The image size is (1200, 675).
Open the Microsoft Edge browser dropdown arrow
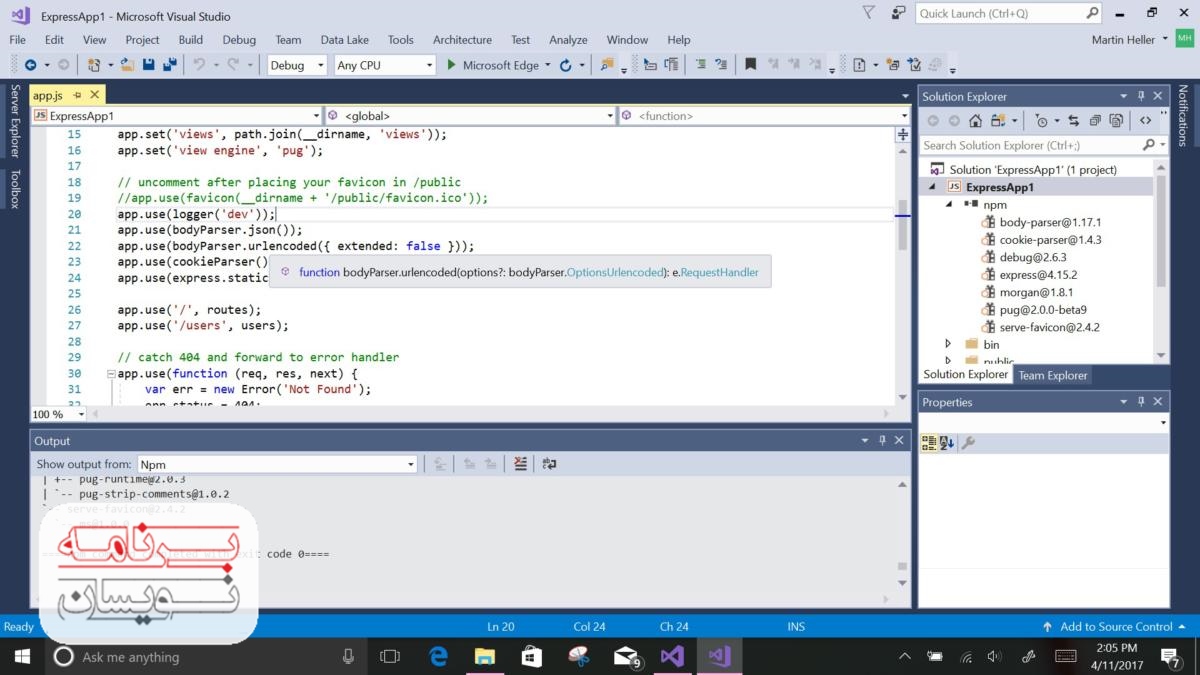coord(547,65)
